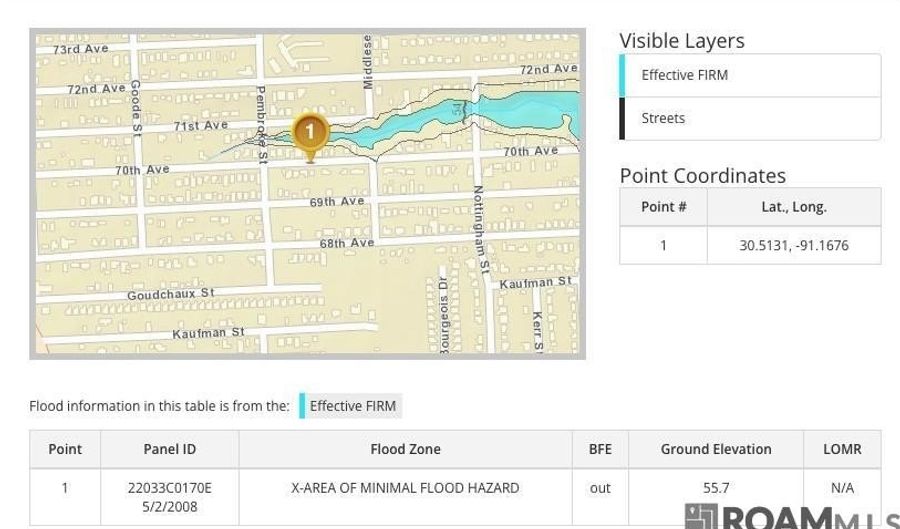
Task: Click the ROAM MLS logo icon
Action: point(701,517)
